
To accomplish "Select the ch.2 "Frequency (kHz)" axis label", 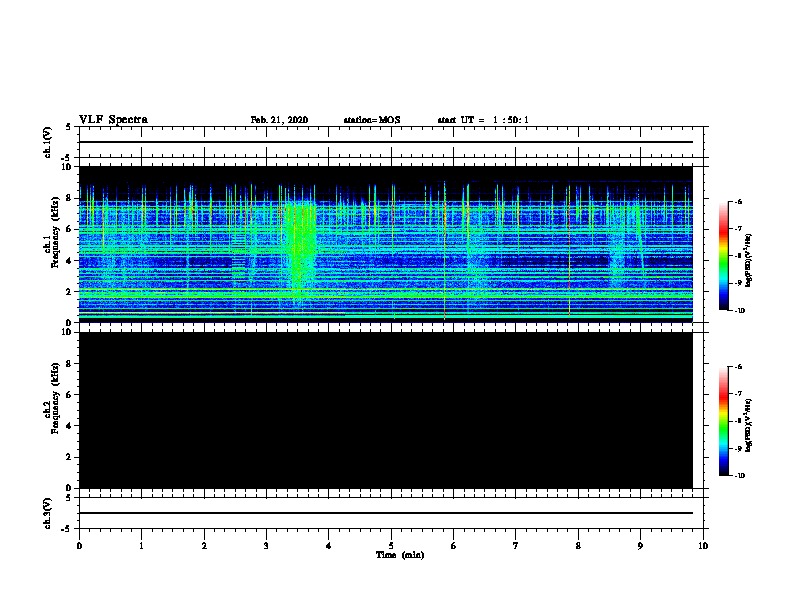I will click(x=55, y=398).
